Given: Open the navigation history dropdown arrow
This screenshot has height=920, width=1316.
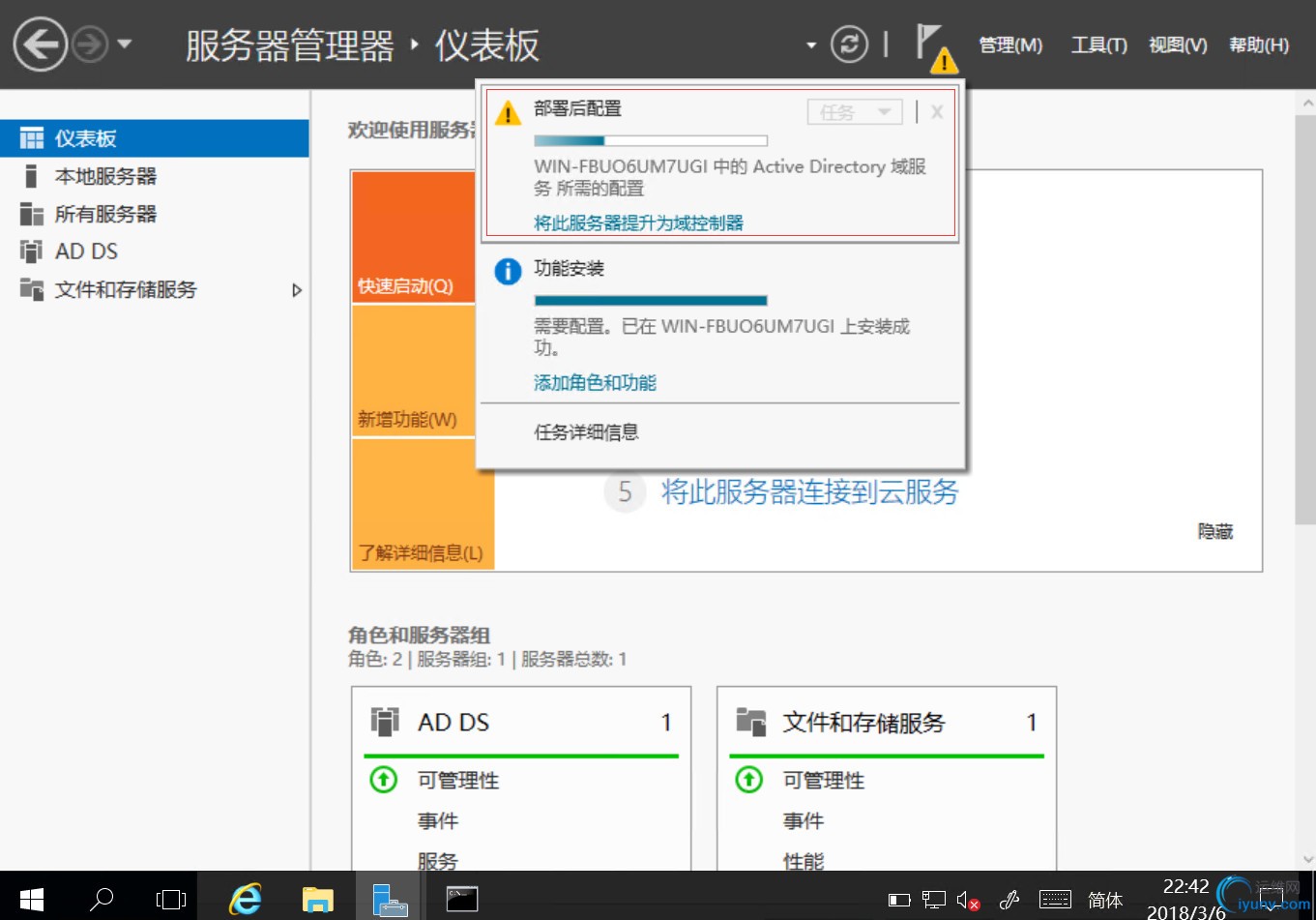Looking at the screenshot, I should 124,45.
